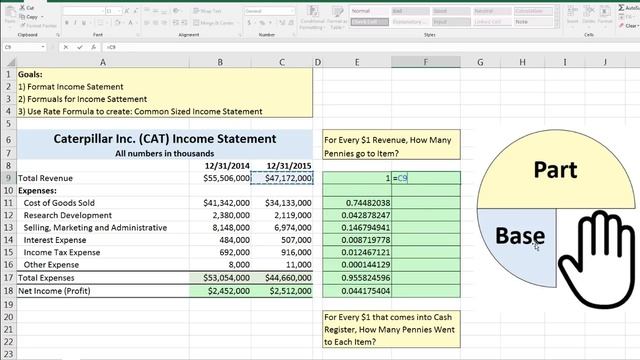Click the Income Tax Expense label
Viewport: 640px width, 360px height.
[x=62, y=252]
